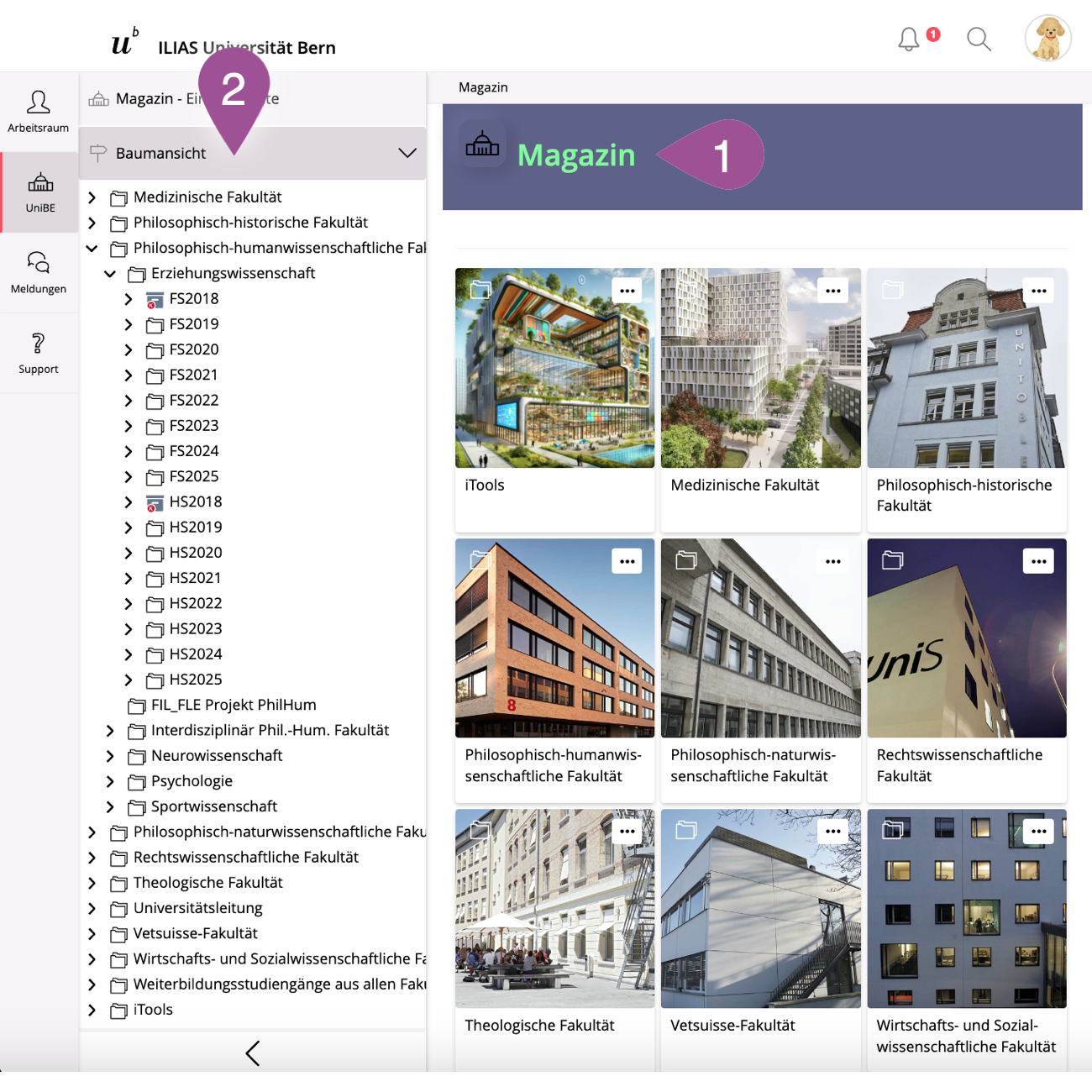Open Arbeitsraum in the sidebar
Screen dimensions: 1092x1092
coord(39,112)
